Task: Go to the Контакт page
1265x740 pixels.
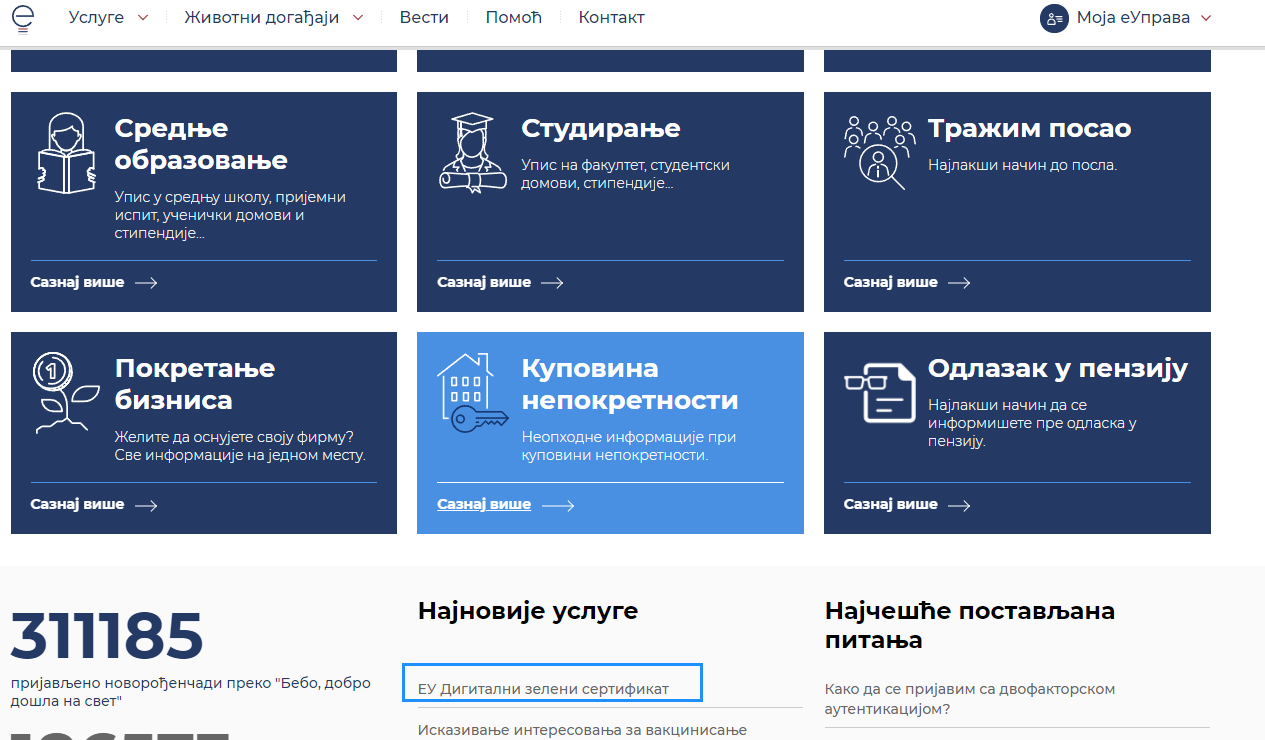Action: pos(611,18)
